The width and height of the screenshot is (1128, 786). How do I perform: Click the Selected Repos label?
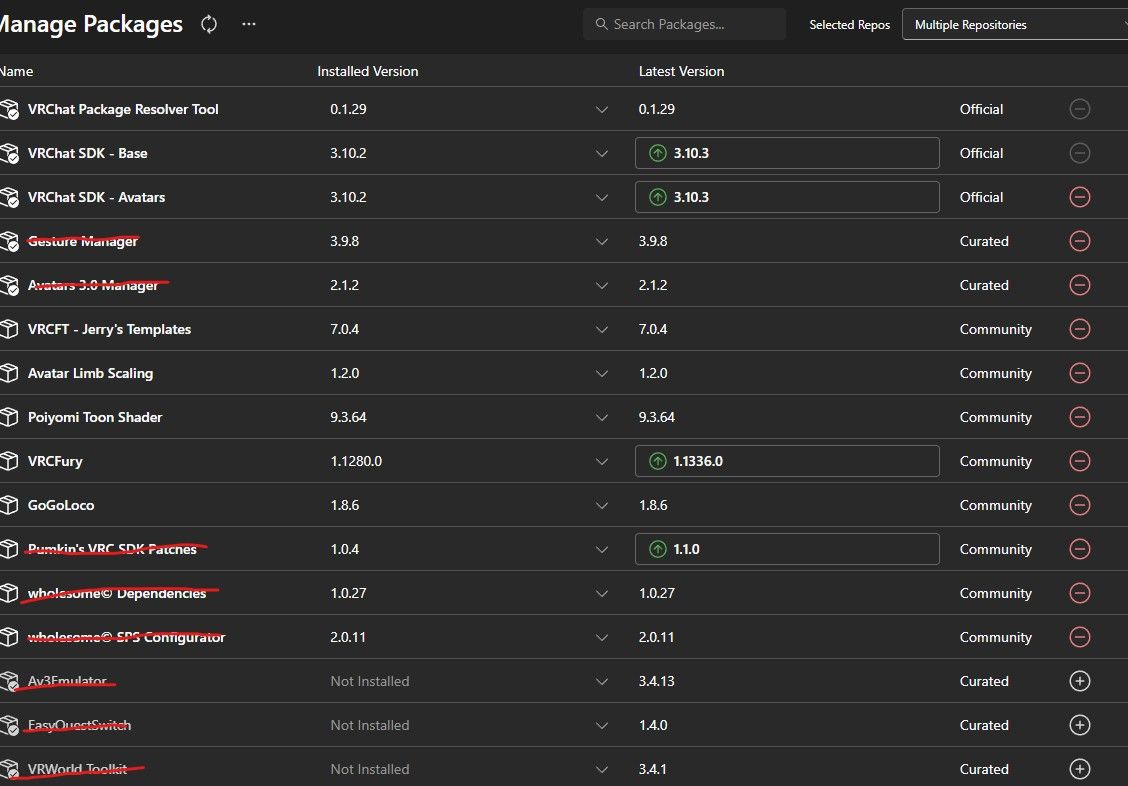pos(850,24)
